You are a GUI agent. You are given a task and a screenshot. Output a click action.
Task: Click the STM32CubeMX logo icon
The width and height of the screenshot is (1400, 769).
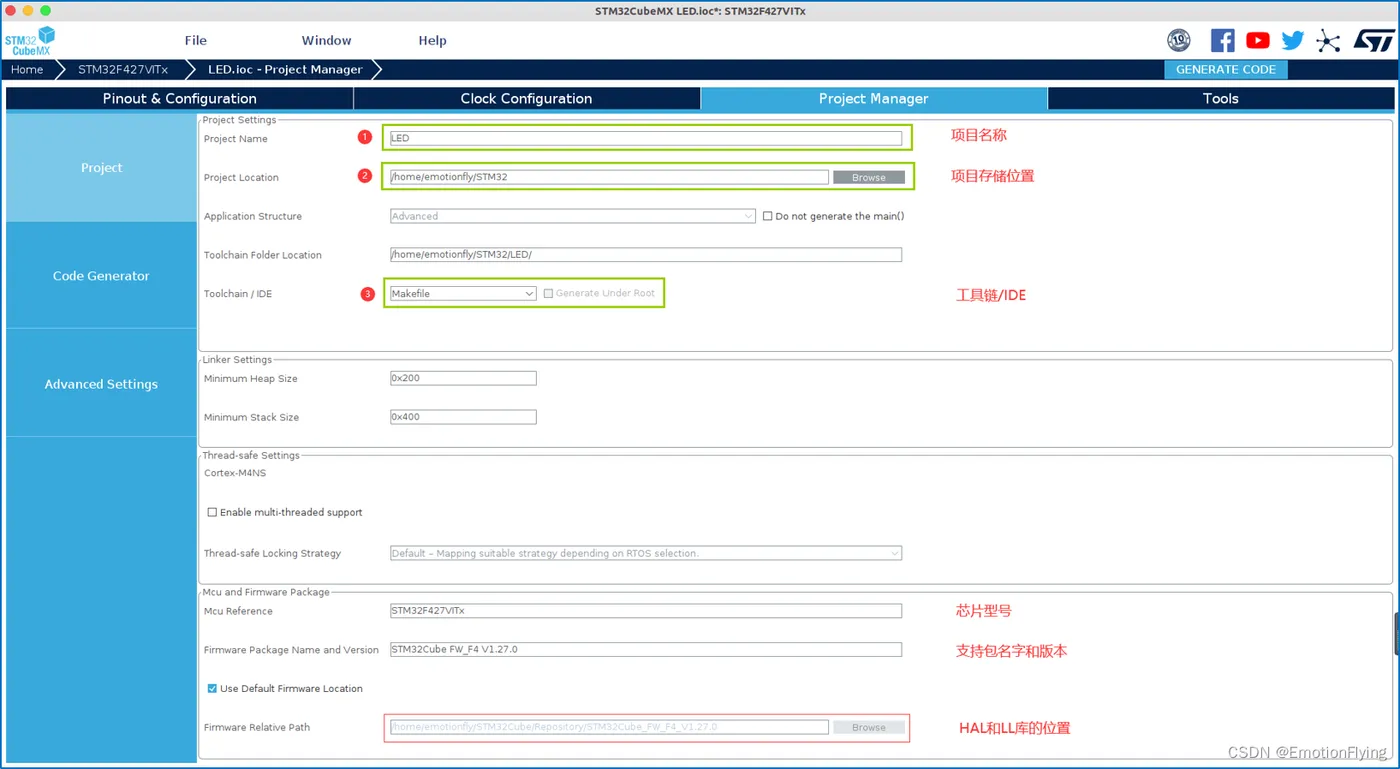click(x=30, y=41)
